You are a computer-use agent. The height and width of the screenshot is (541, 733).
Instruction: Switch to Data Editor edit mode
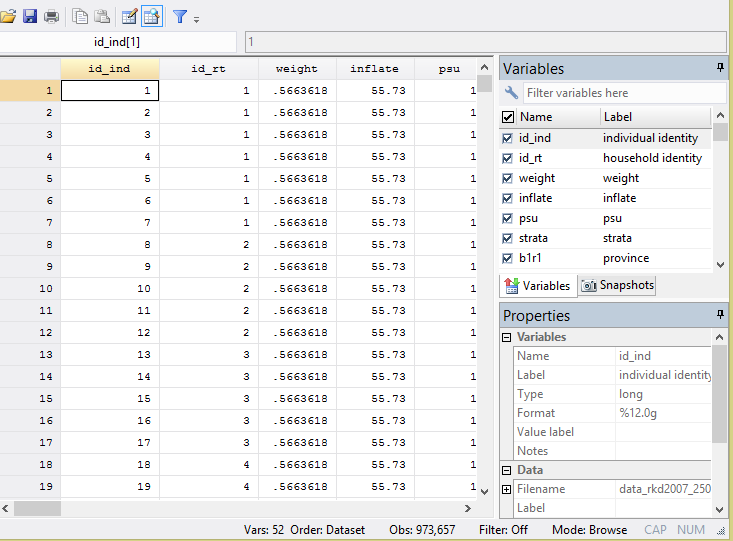[129, 16]
